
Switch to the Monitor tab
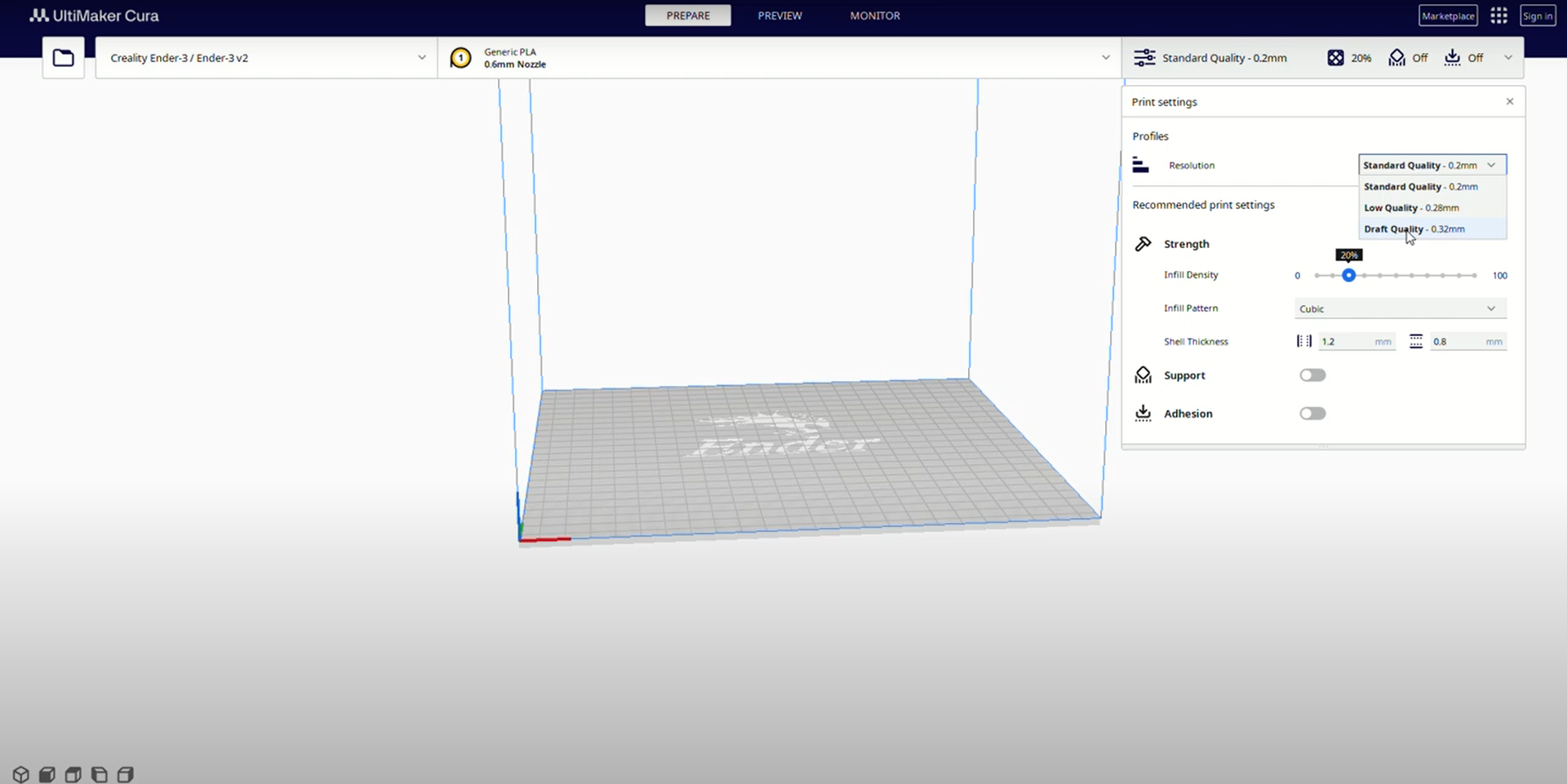(x=875, y=16)
